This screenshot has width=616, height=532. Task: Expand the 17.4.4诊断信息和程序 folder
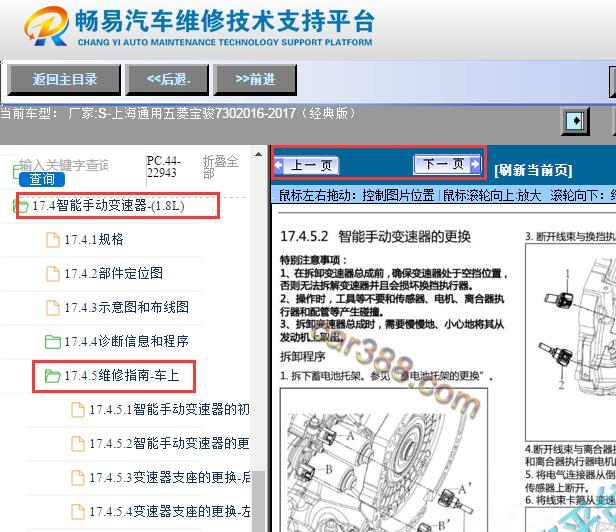126,341
